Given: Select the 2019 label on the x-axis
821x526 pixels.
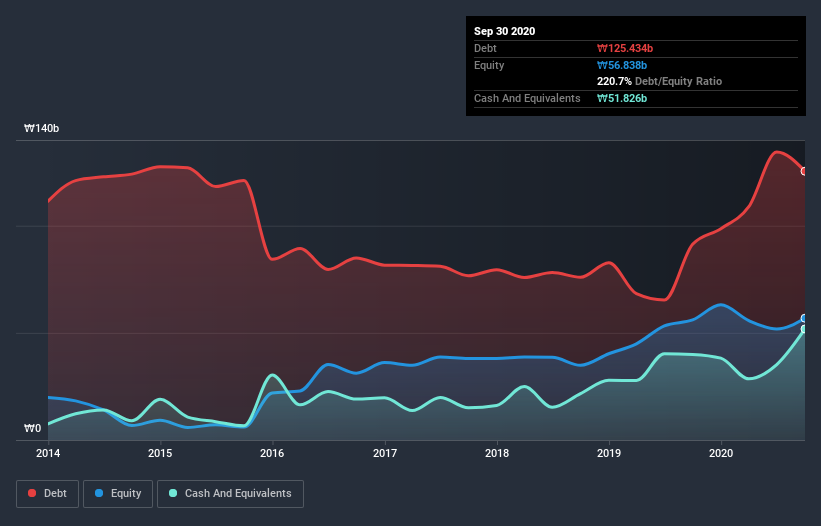Looking at the screenshot, I should [x=609, y=453].
